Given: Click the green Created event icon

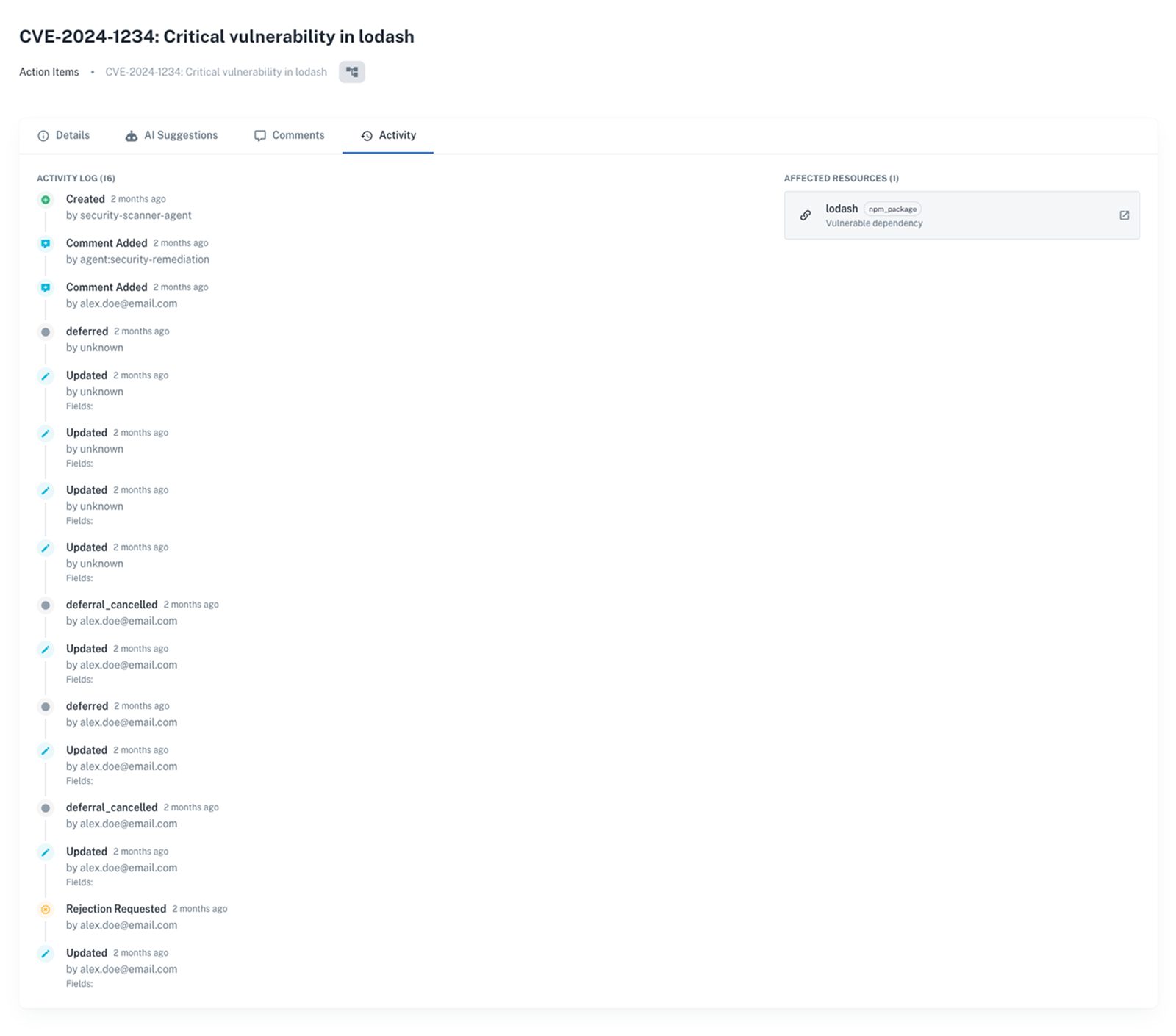Looking at the screenshot, I should (46, 199).
